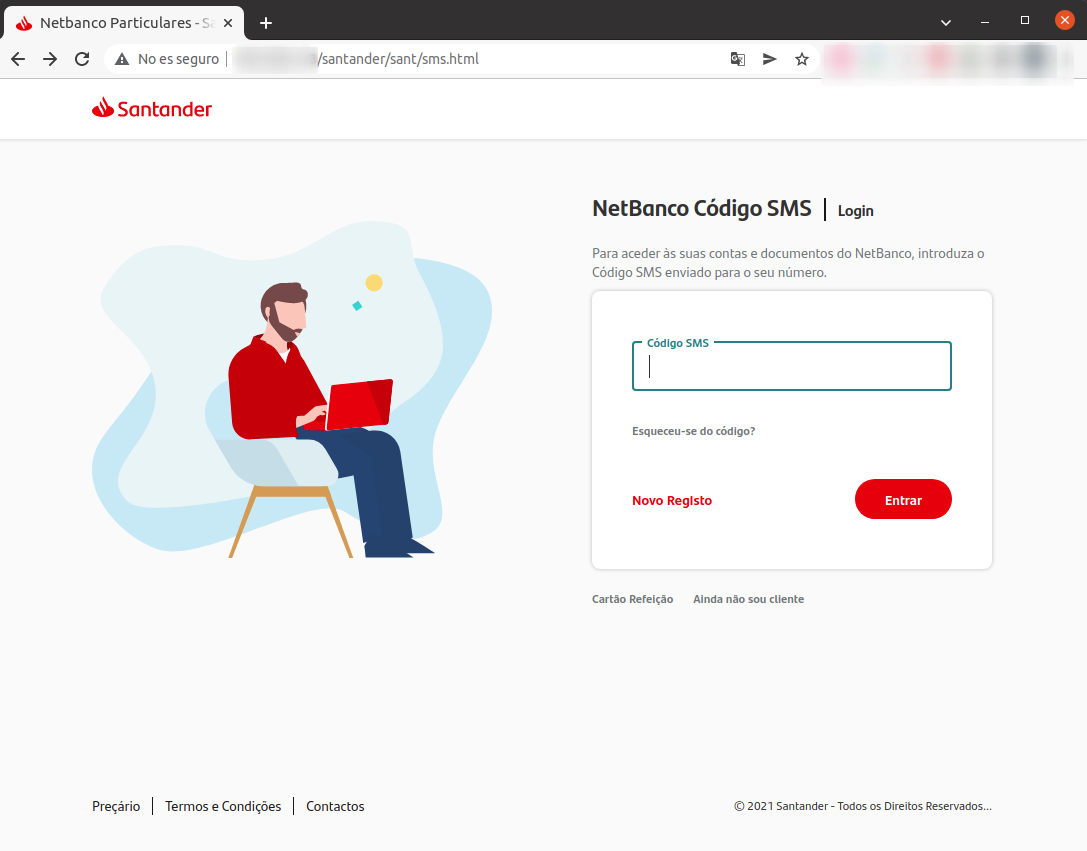Open a new browser tab
The height and width of the screenshot is (851, 1087).
(x=266, y=23)
